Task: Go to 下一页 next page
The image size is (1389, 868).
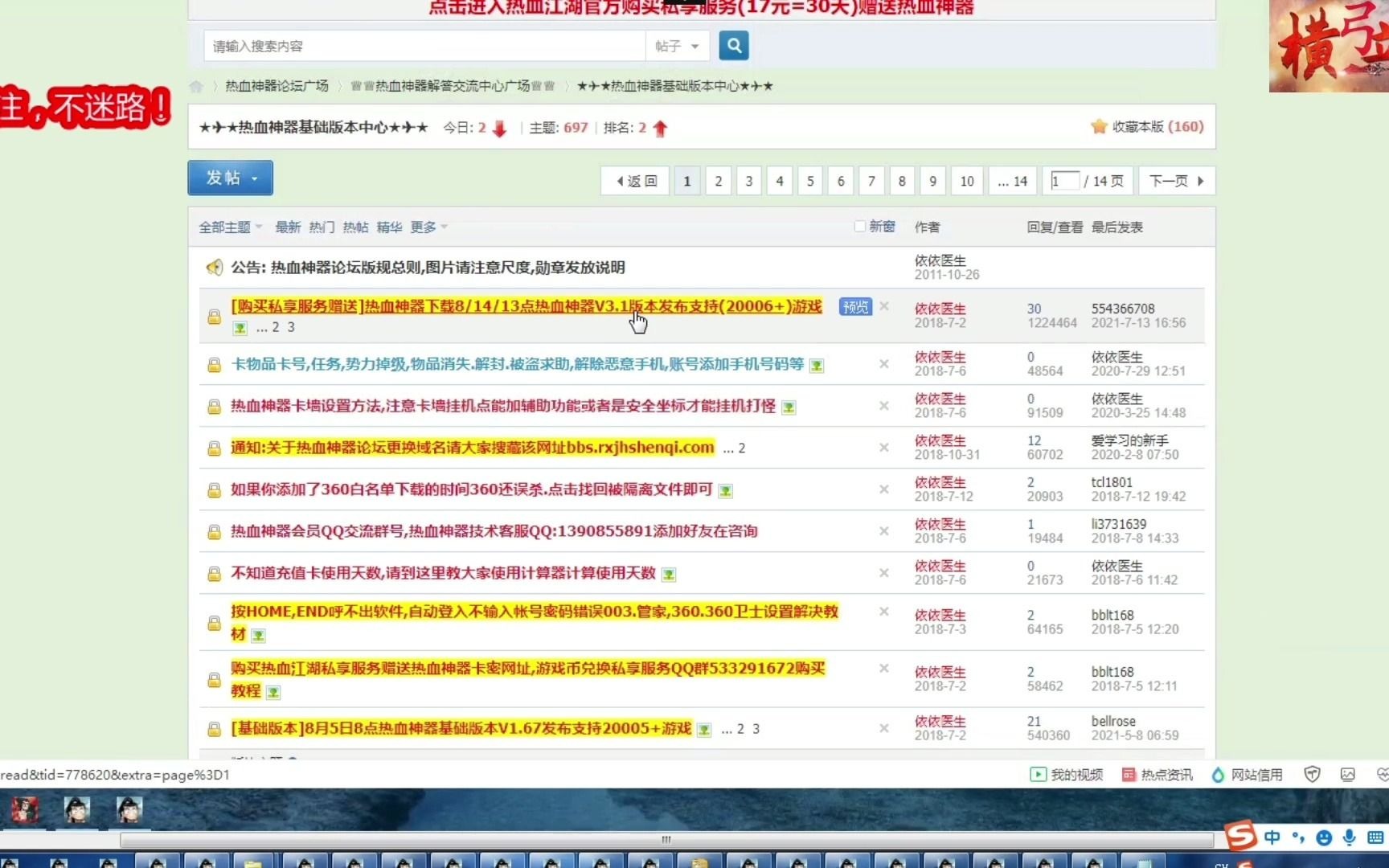Action: [1176, 181]
